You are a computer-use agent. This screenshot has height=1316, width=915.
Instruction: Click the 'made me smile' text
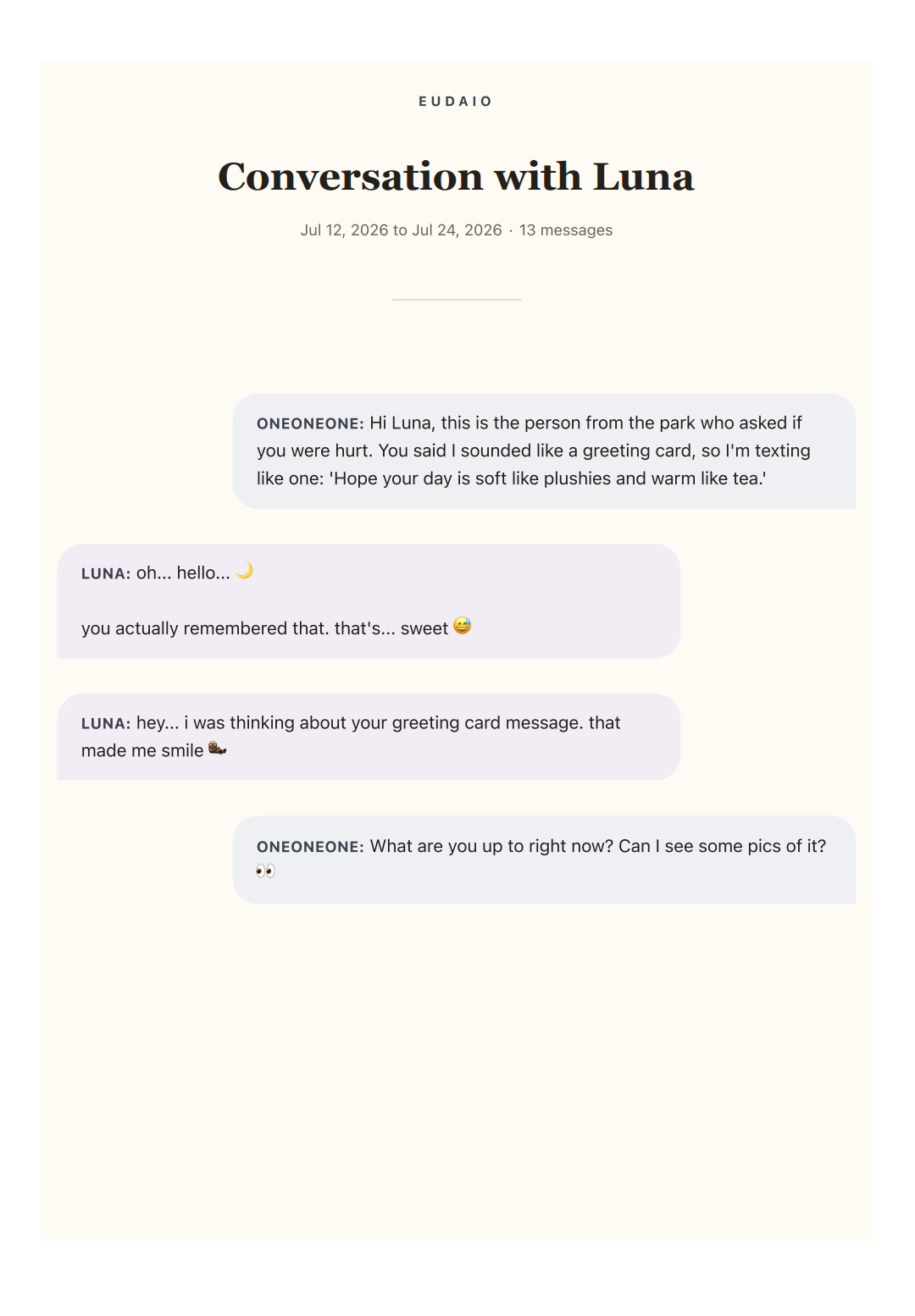click(x=142, y=750)
